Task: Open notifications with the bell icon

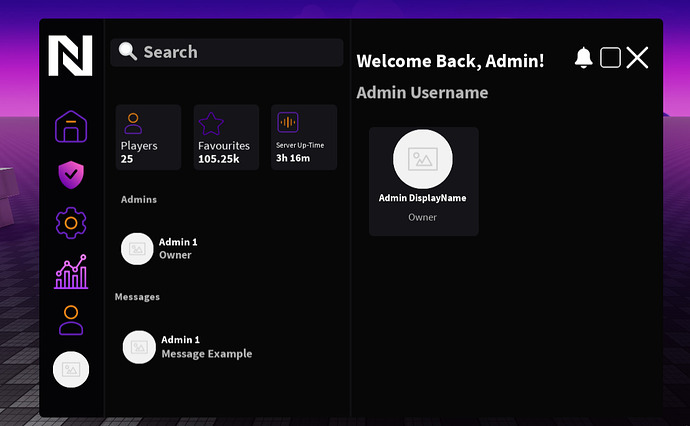Action: (x=584, y=58)
